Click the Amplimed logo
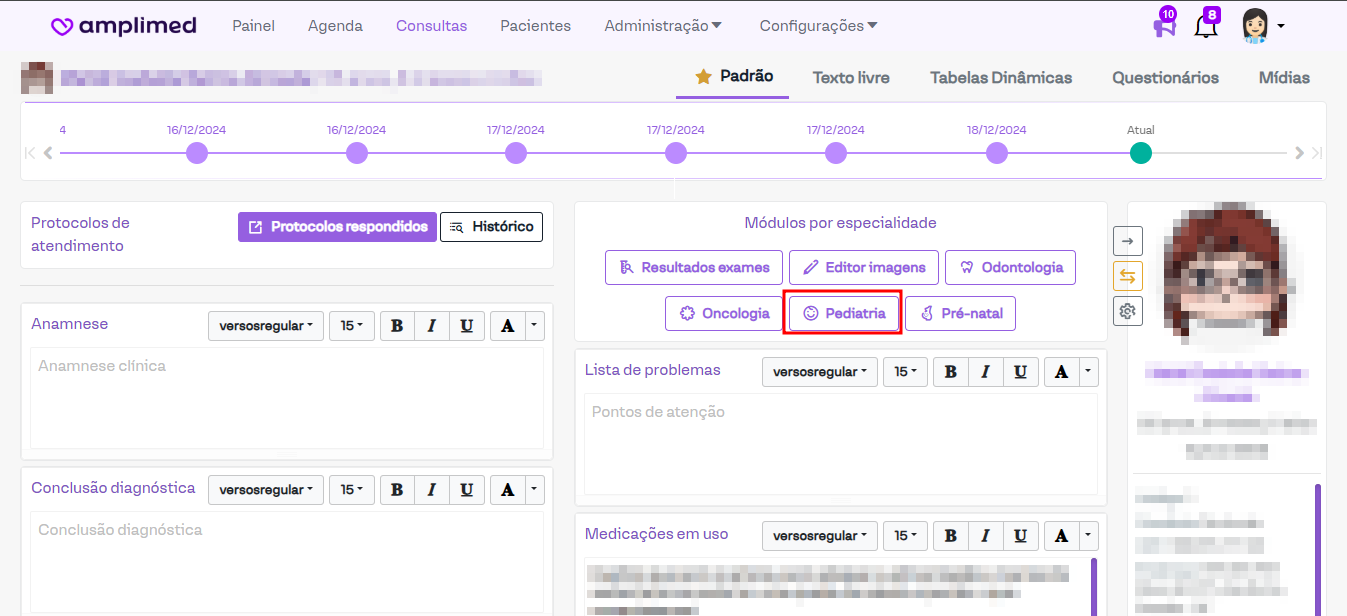 [x=124, y=26]
